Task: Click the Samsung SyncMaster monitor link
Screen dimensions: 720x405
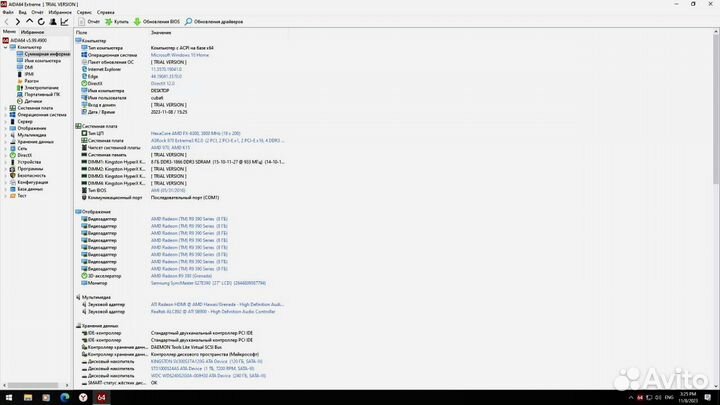Action: 208,283
